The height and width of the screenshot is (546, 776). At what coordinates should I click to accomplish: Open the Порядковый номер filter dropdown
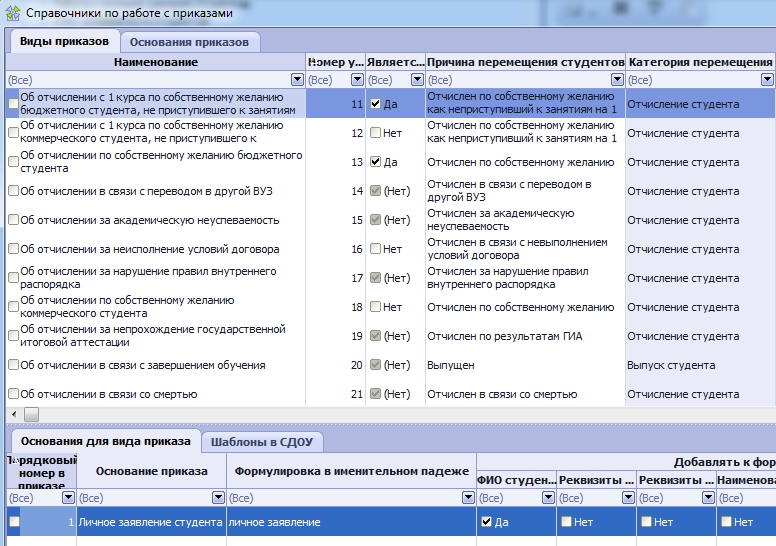[68, 497]
